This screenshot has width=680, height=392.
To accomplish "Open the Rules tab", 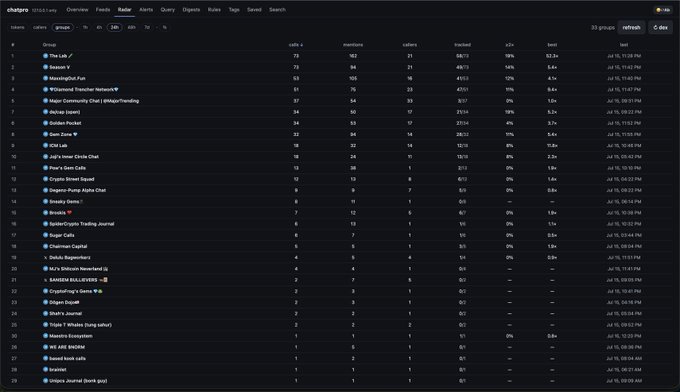I will [214, 10].
